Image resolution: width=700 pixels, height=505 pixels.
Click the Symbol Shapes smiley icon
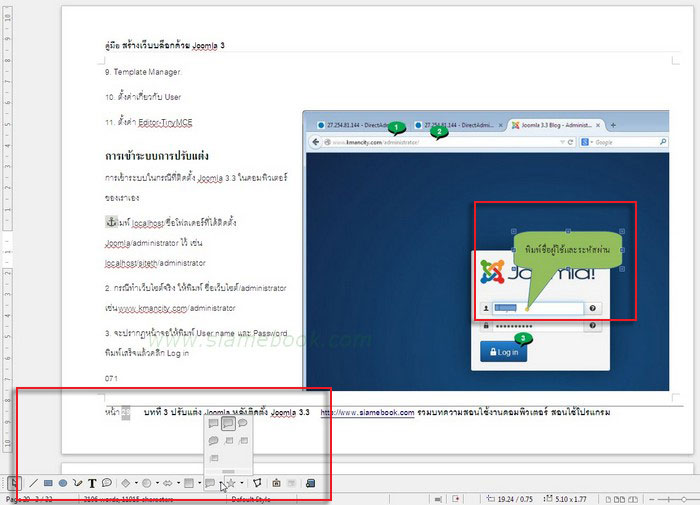click(x=146, y=483)
